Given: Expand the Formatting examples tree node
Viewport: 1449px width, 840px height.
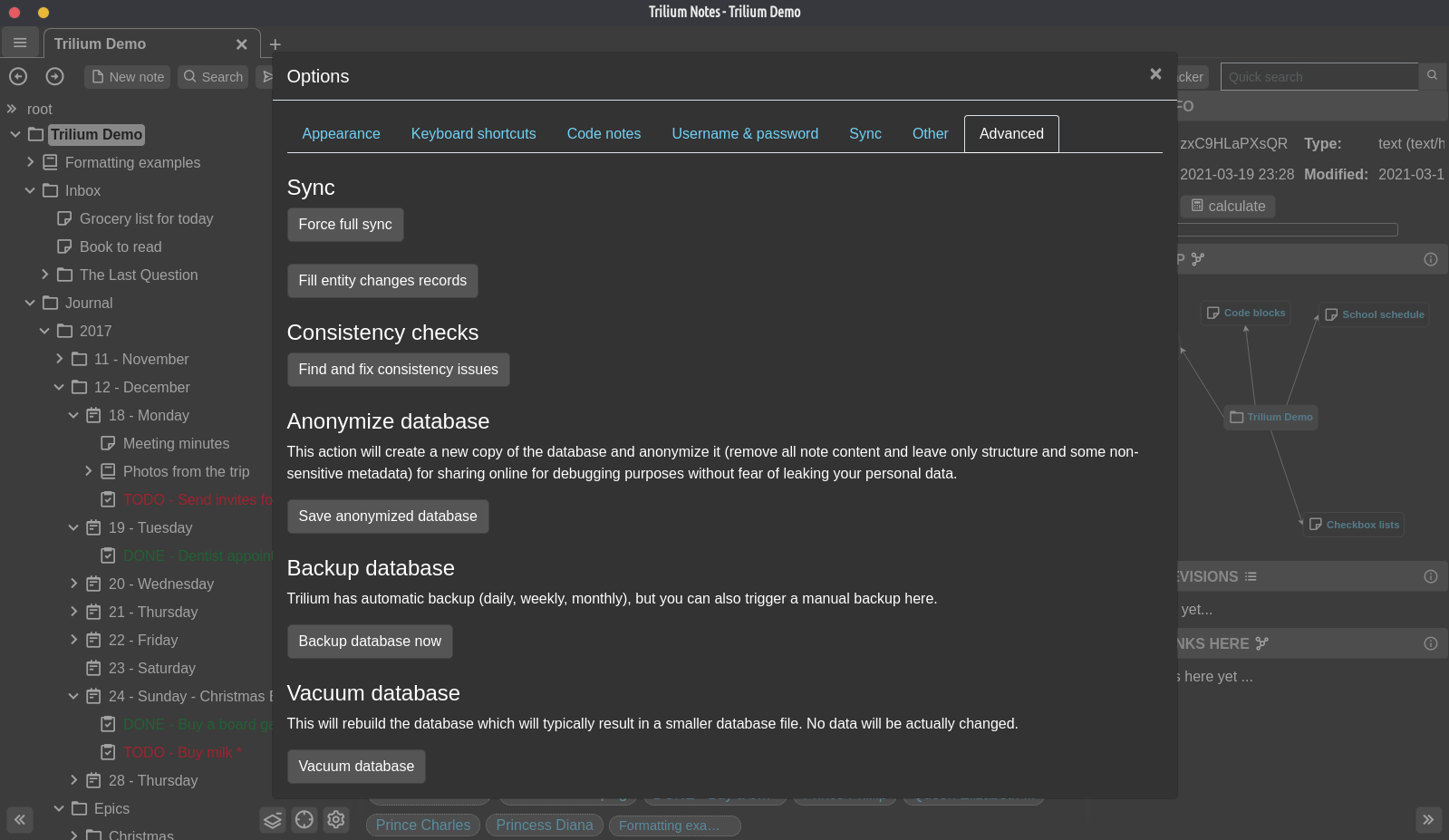Looking at the screenshot, I should point(31,162).
